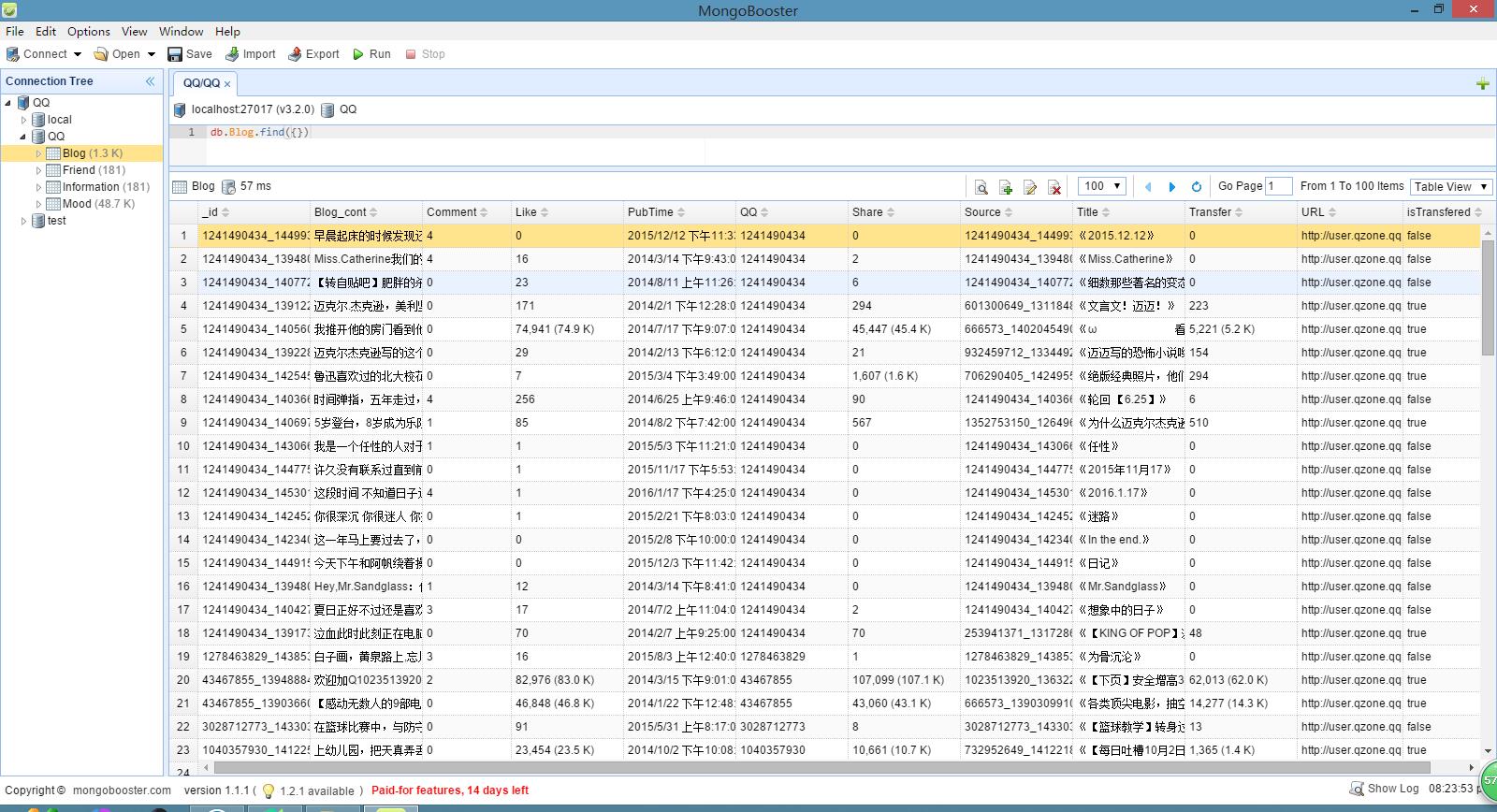The height and width of the screenshot is (812, 1497).
Task: Open the Table View dropdown
Action: pyautogui.click(x=1450, y=186)
